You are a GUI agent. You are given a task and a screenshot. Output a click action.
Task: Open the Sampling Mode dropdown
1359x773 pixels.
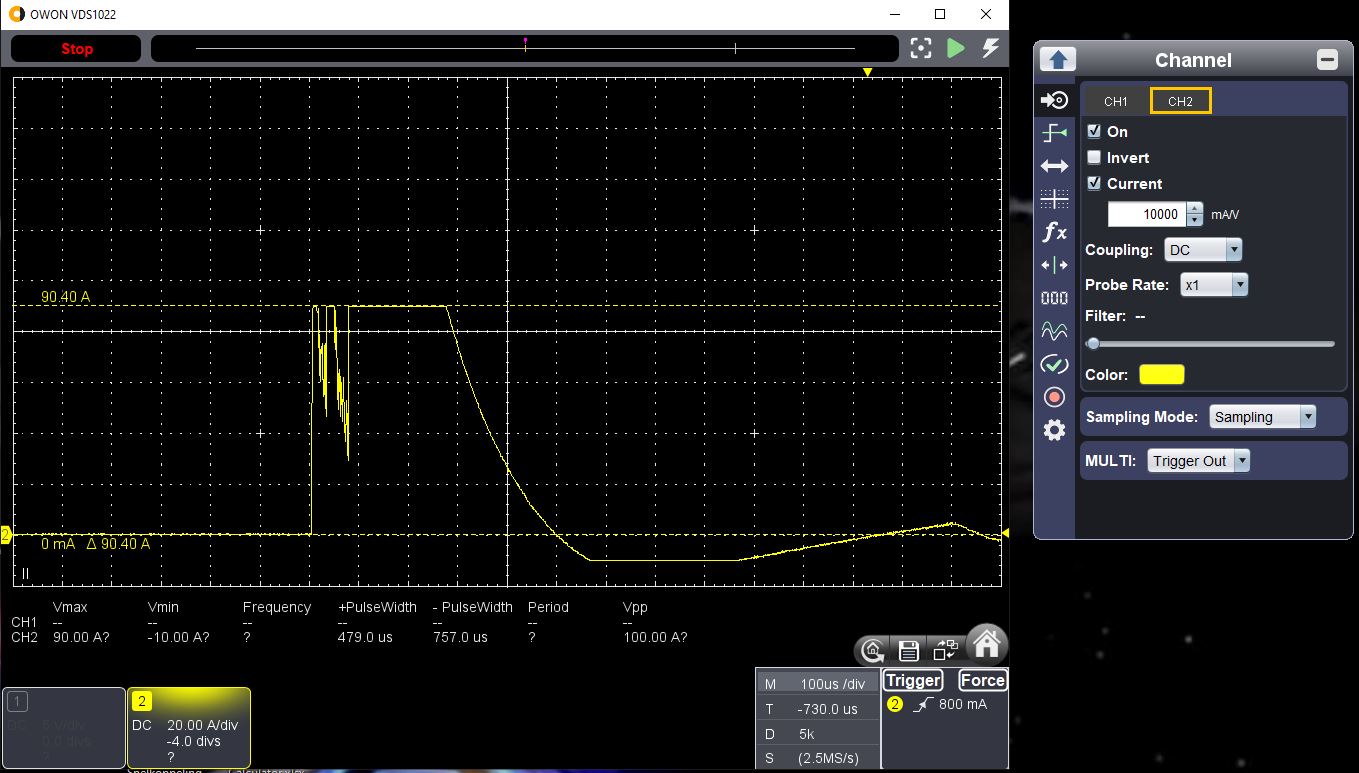click(x=1262, y=417)
